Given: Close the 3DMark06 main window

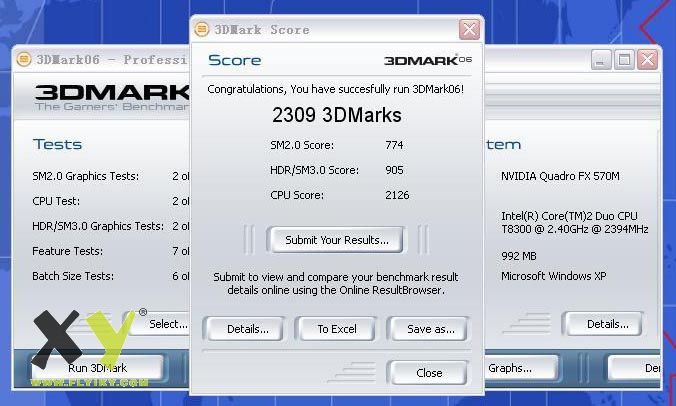Looking at the screenshot, I should pos(648,59).
